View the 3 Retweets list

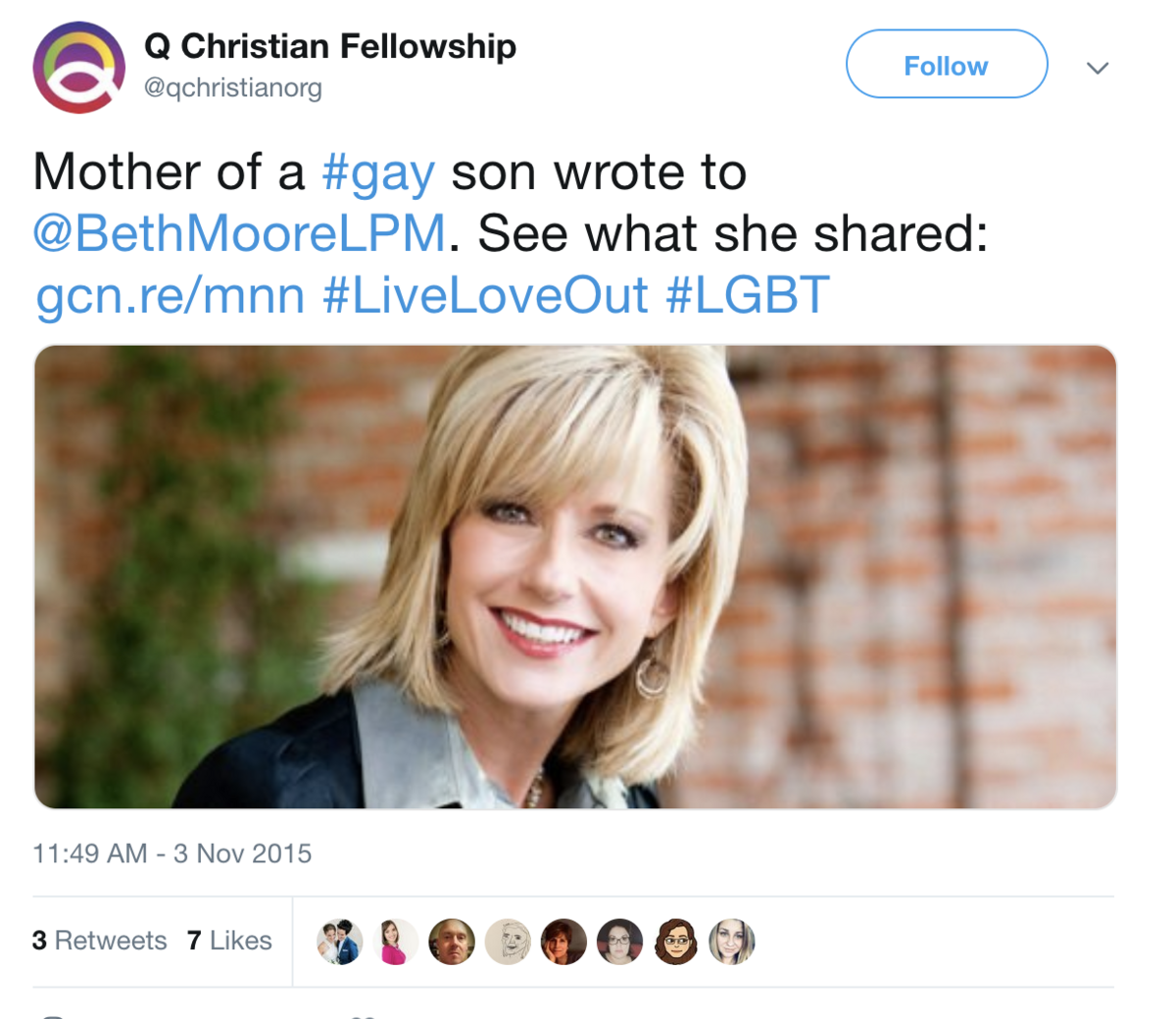99,941
